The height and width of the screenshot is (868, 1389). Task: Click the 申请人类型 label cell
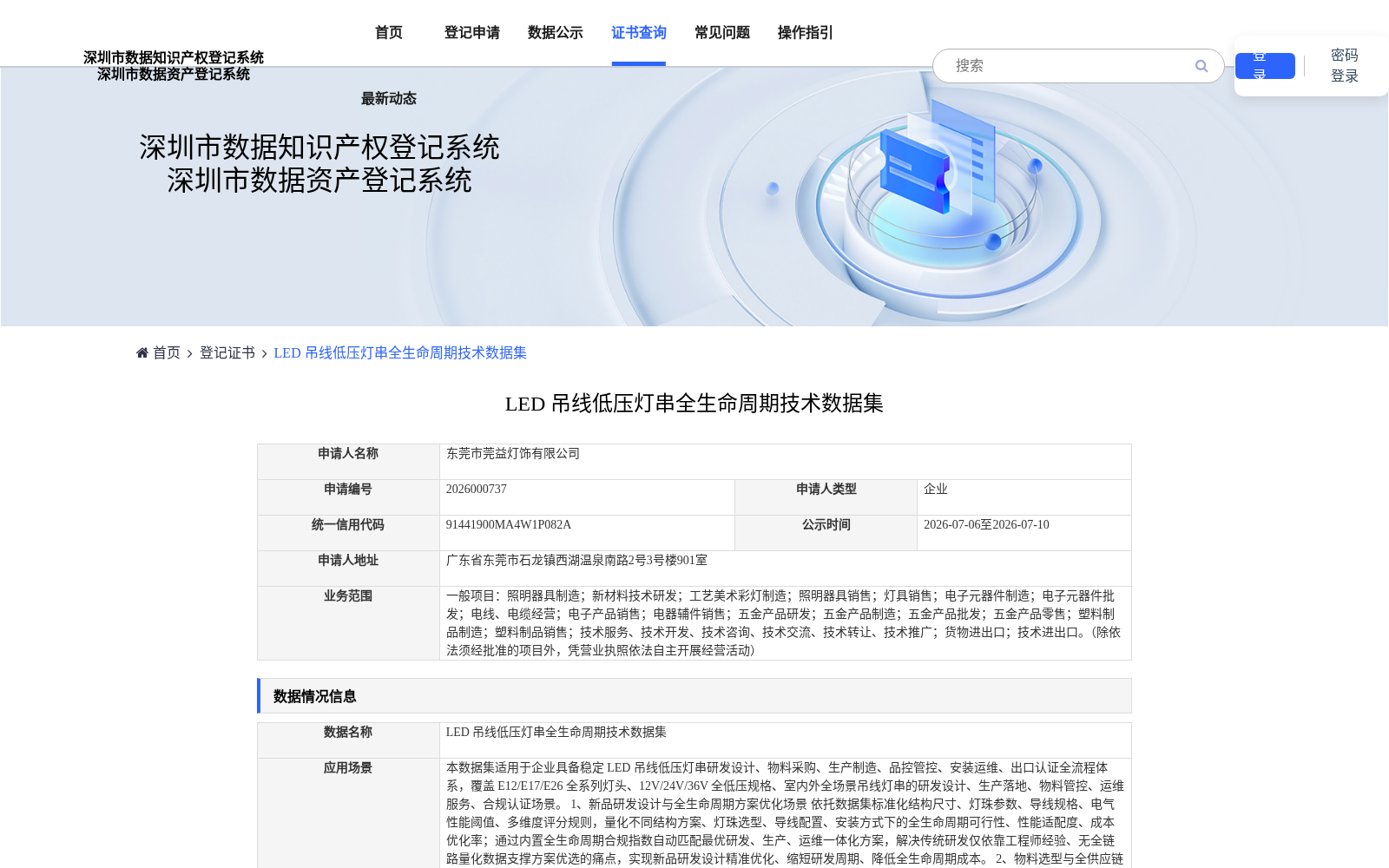click(826, 497)
